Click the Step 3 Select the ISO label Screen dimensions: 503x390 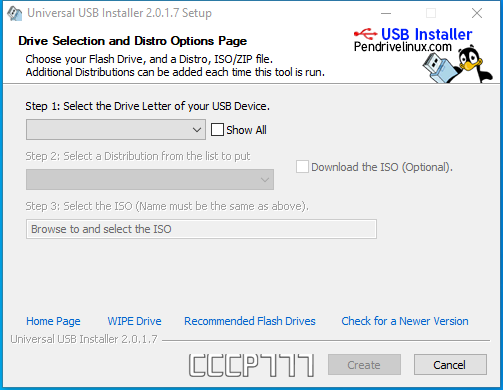coord(167,206)
